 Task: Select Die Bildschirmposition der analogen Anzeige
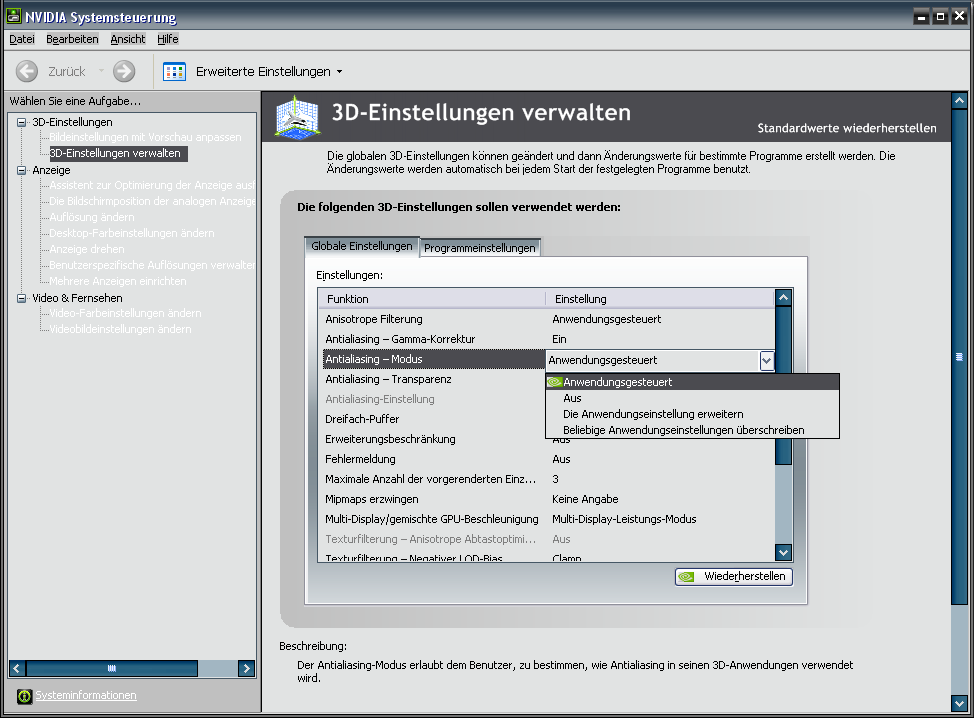click(x=152, y=201)
